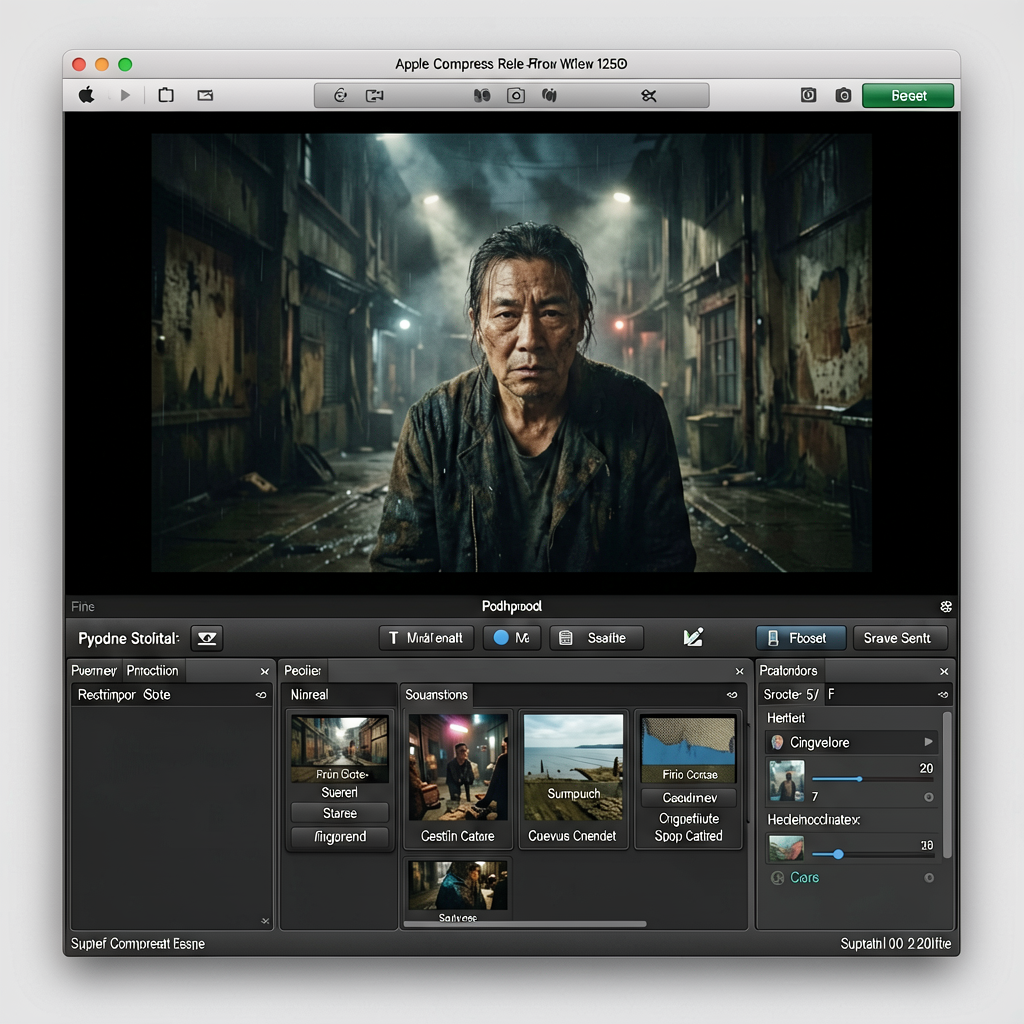
Task: Click the hand-shaped icon in center toolbar
Action: (549, 95)
